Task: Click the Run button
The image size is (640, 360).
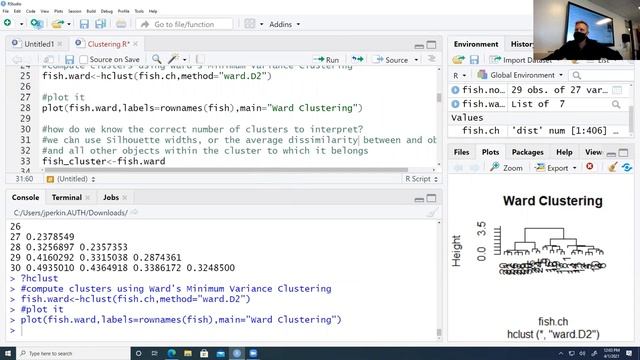Action: click(326, 60)
